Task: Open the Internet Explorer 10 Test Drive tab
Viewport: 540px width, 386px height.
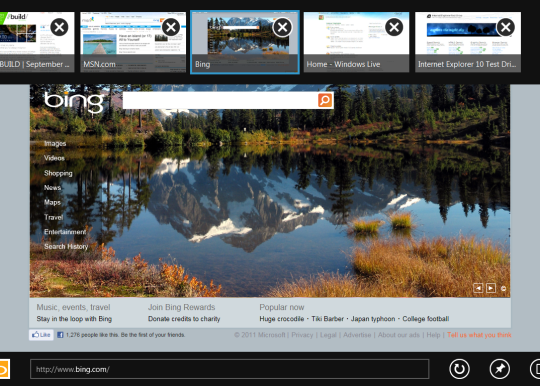Action: [x=468, y=42]
